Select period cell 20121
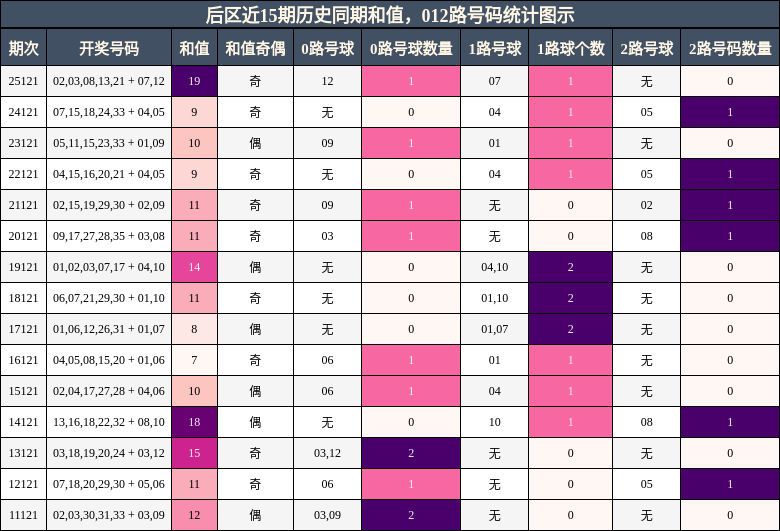Image resolution: width=780 pixels, height=531 pixels. [x=23, y=236]
